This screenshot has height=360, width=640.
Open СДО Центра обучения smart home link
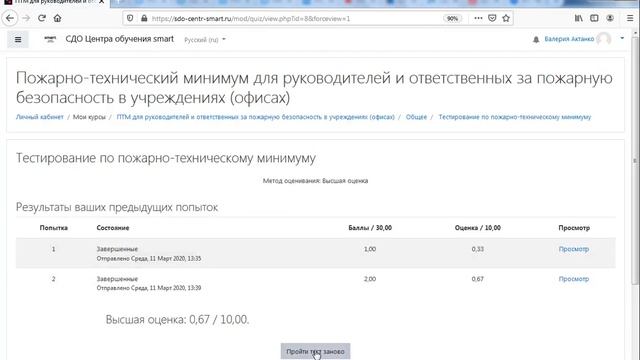[x=120, y=39]
